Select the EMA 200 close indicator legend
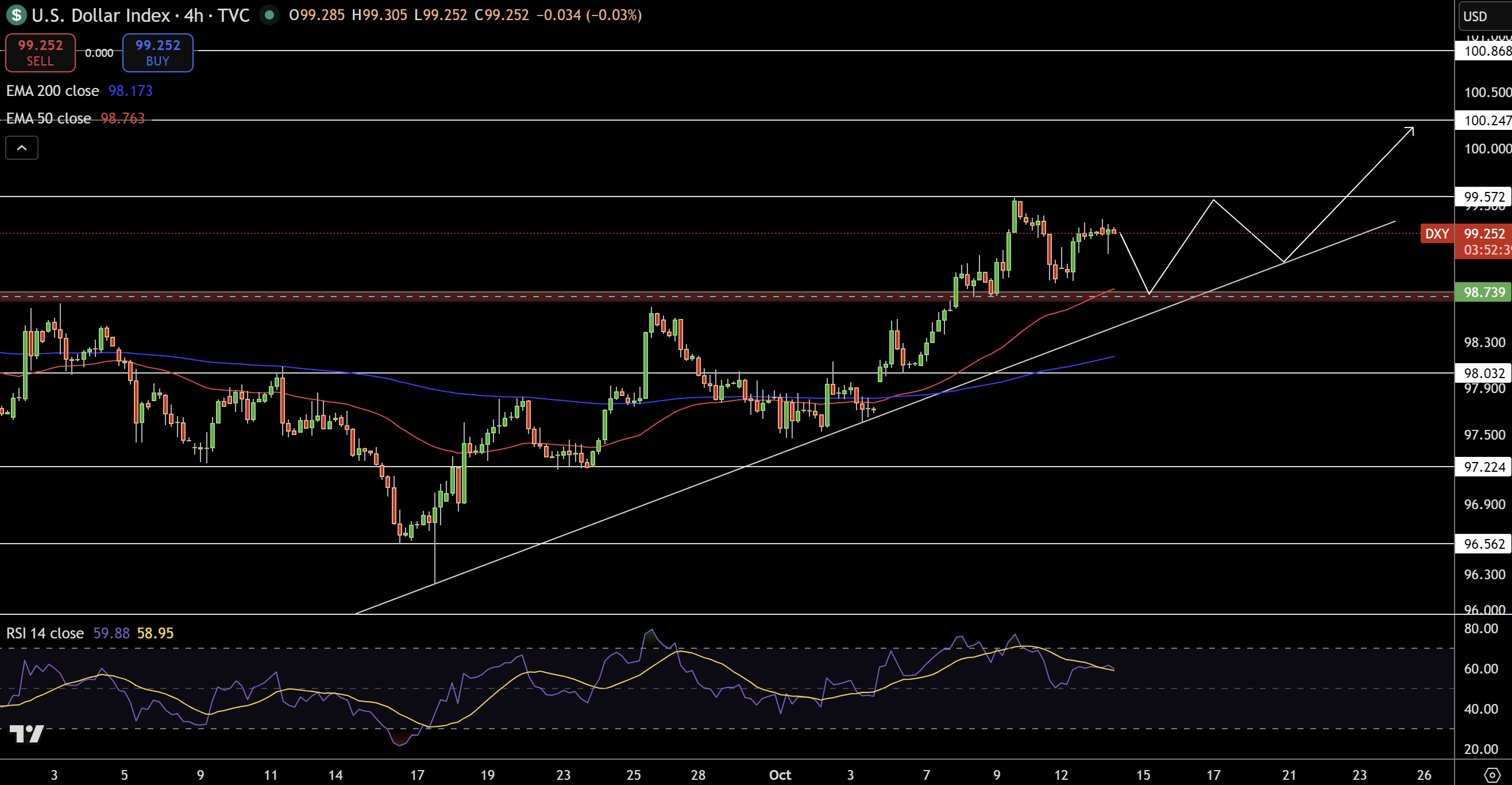This screenshot has width=1512, height=785. [53, 91]
